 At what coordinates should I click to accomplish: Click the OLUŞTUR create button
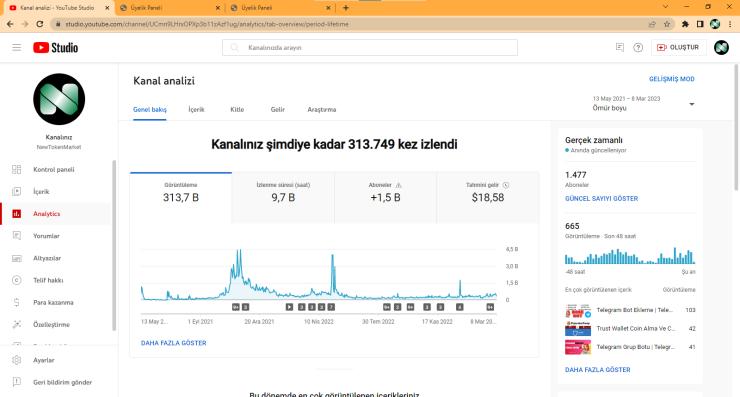point(678,47)
